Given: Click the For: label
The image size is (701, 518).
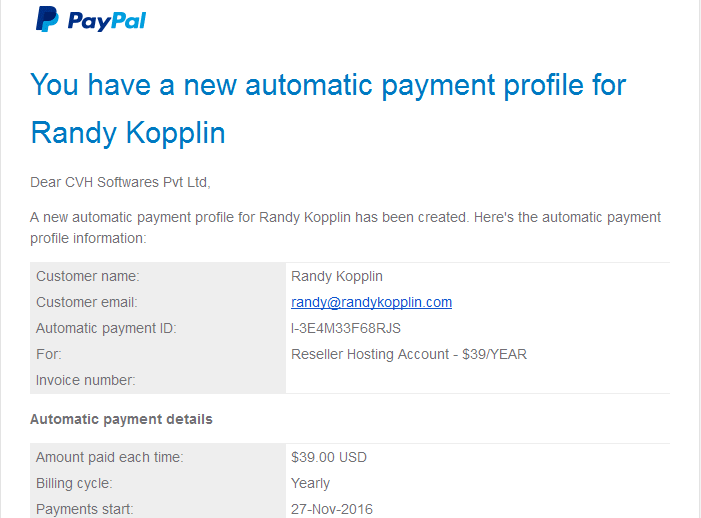Looking at the screenshot, I should (x=49, y=354).
